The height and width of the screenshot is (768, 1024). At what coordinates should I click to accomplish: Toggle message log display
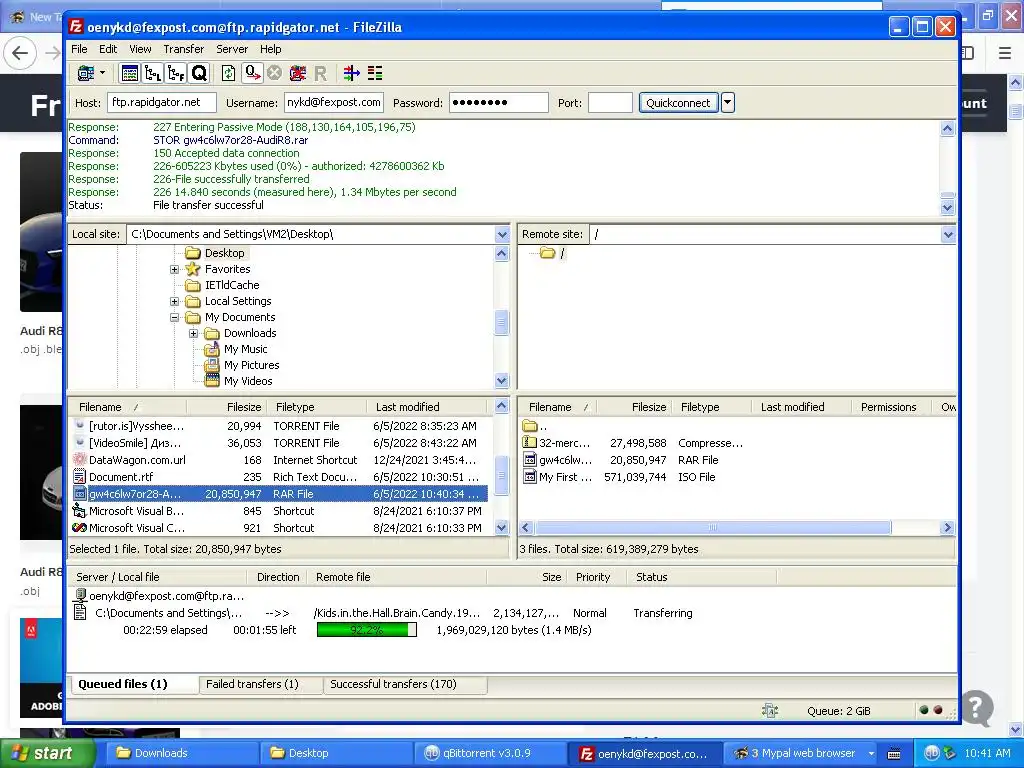129,73
